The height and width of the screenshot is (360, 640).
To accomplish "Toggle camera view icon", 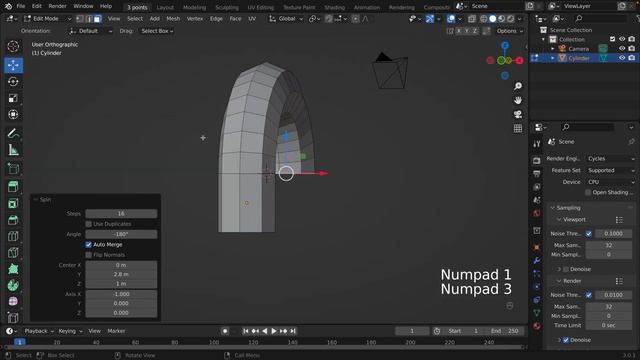I will pyautogui.click(x=518, y=114).
